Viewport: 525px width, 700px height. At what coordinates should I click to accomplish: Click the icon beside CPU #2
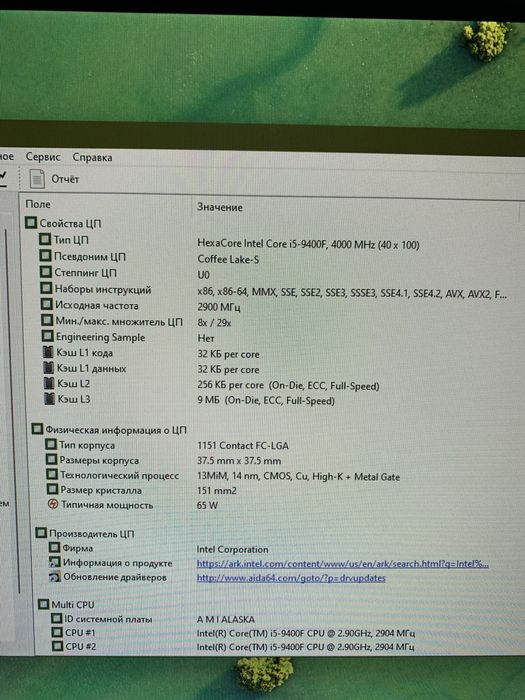[58, 646]
